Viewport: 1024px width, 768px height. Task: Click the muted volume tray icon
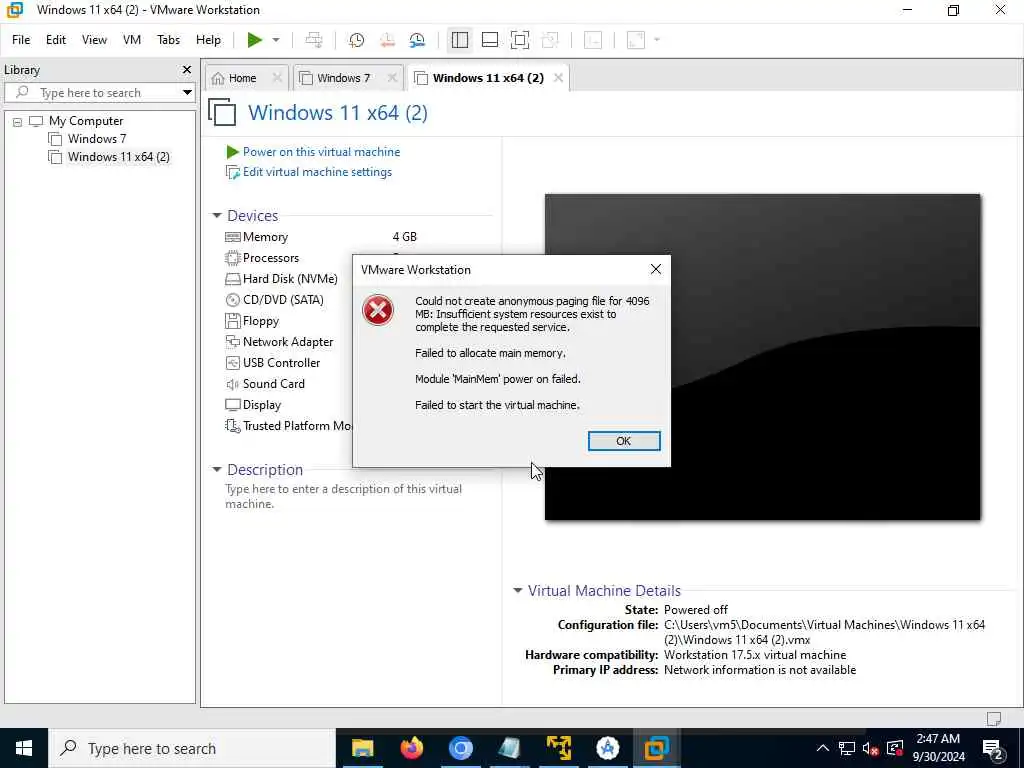(870, 748)
